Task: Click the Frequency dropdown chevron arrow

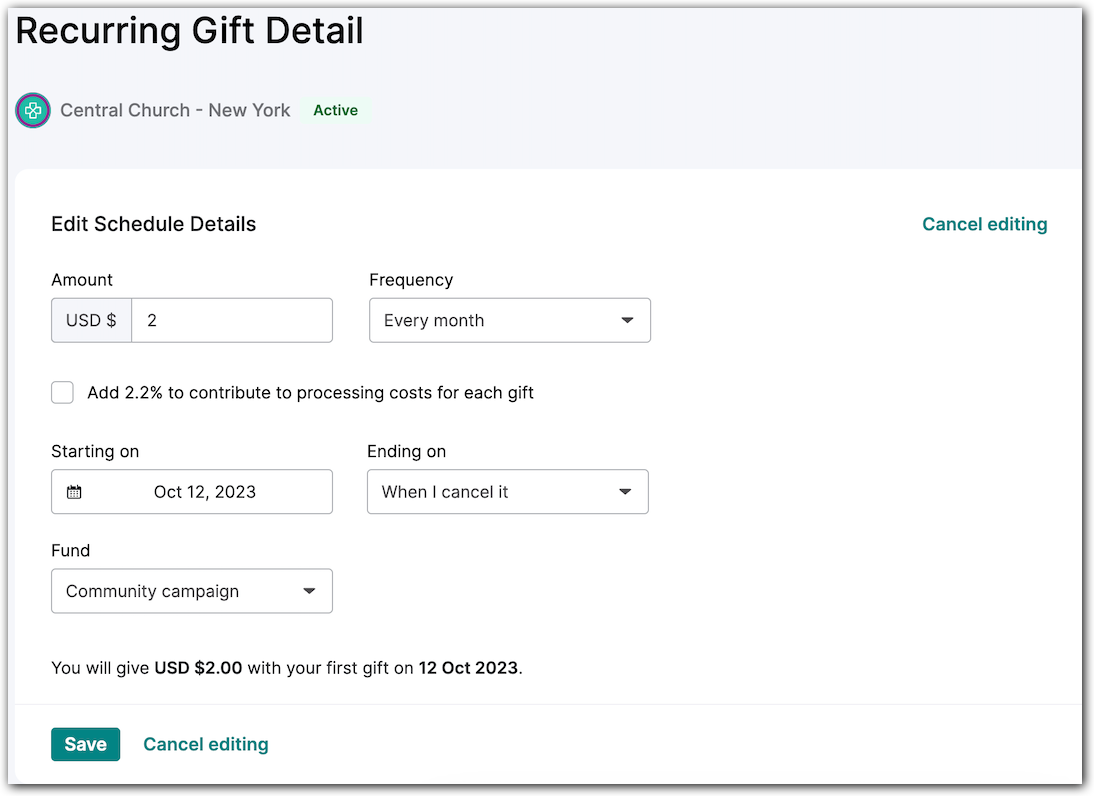Action: pyautogui.click(x=628, y=320)
